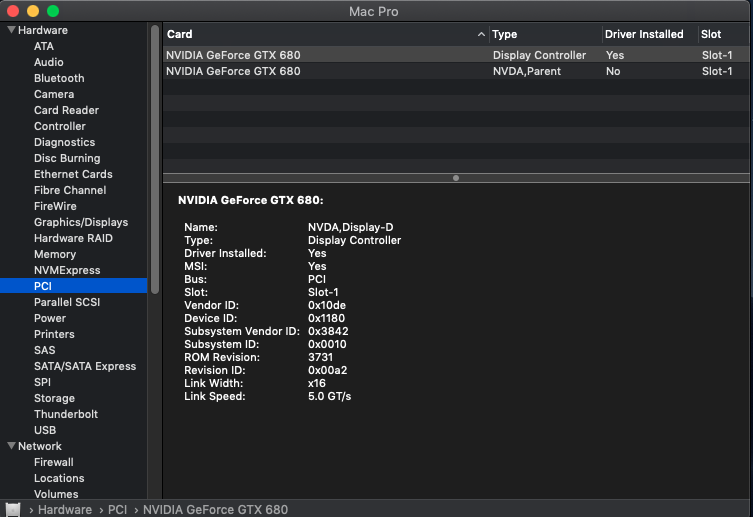Click the Vendor ID value 0x10de
The width and height of the screenshot is (753, 517).
327,305
